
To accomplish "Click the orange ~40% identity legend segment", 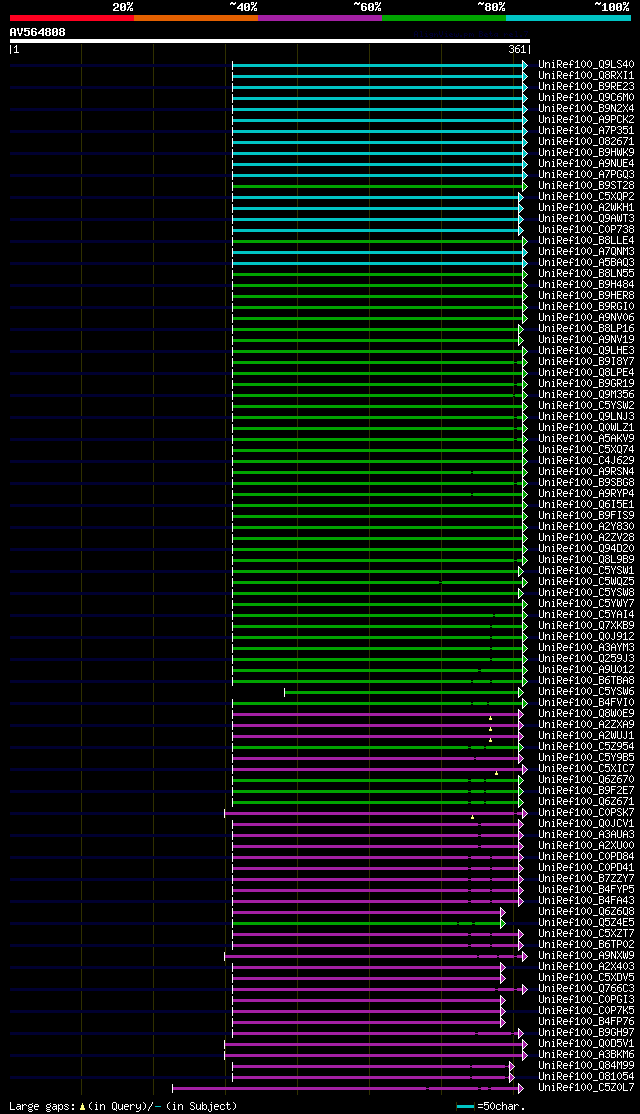I will click(196, 18).
